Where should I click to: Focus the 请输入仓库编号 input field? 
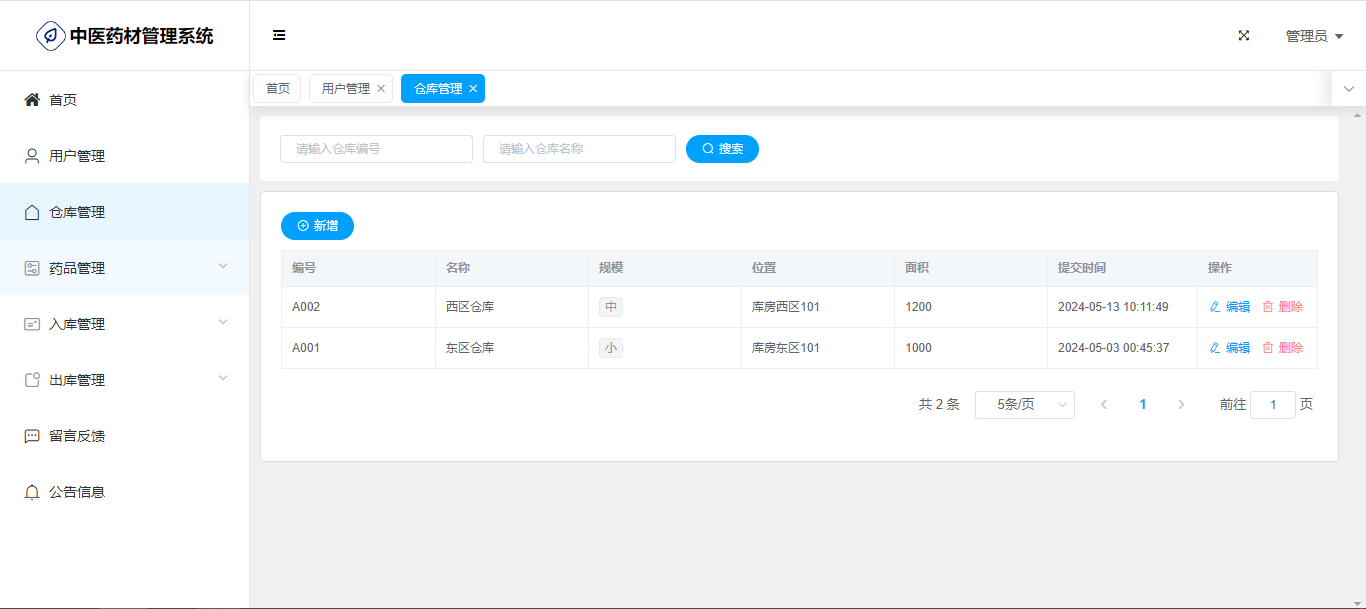click(x=376, y=149)
